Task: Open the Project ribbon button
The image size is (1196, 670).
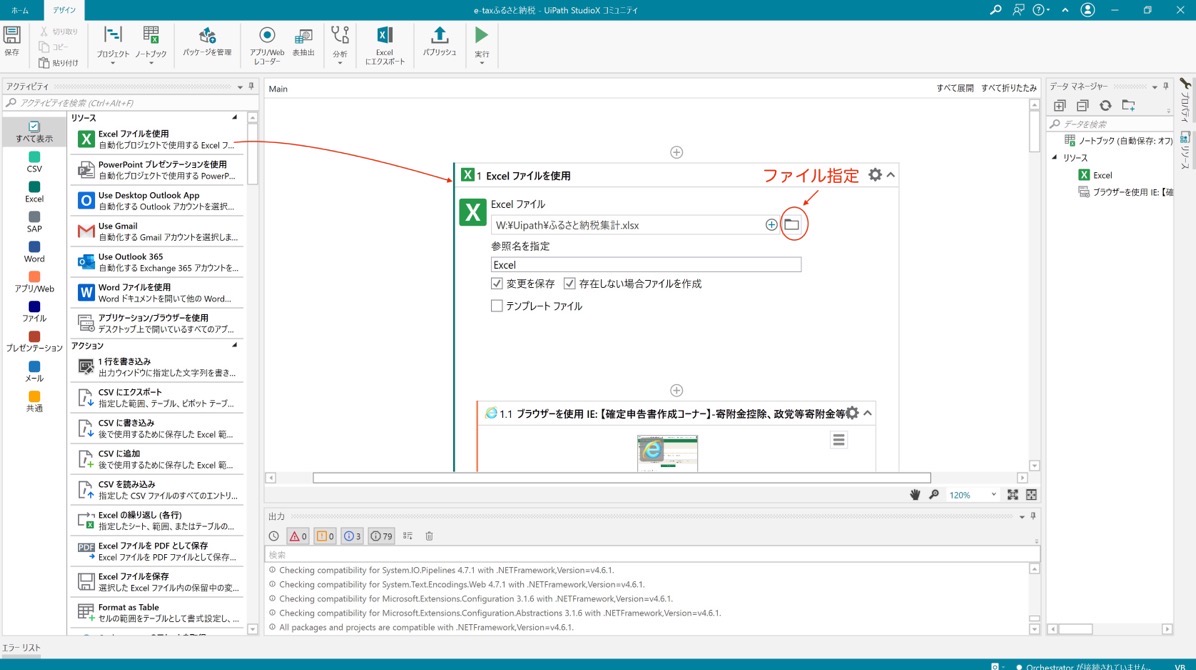Action: pyautogui.click(x=112, y=44)
